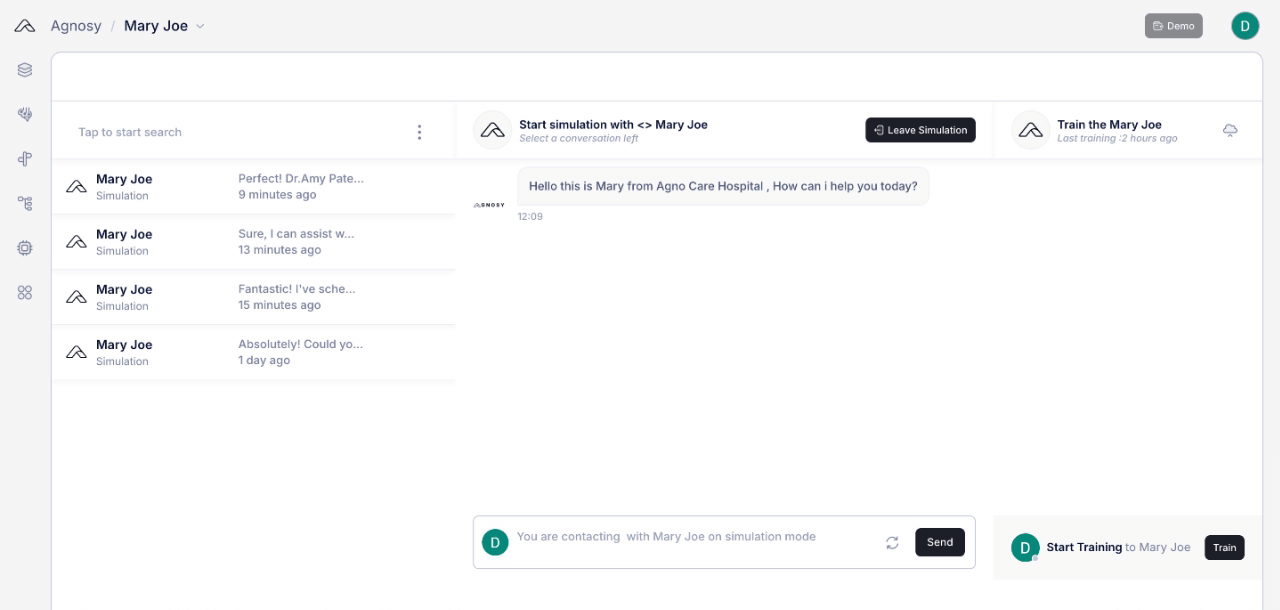
Task: Select conversation starting "Fantastic! I've sche..."
Action: [x=253, y=297]
